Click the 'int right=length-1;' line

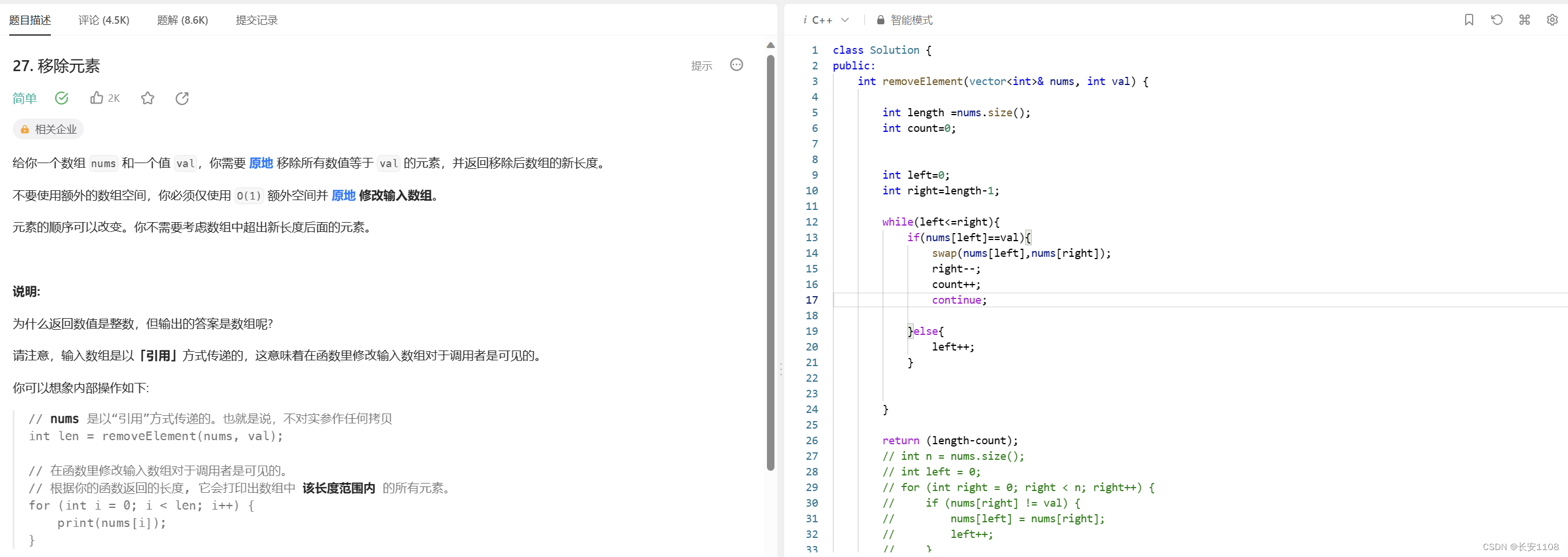pyautogui.click(x=940, y=191)
